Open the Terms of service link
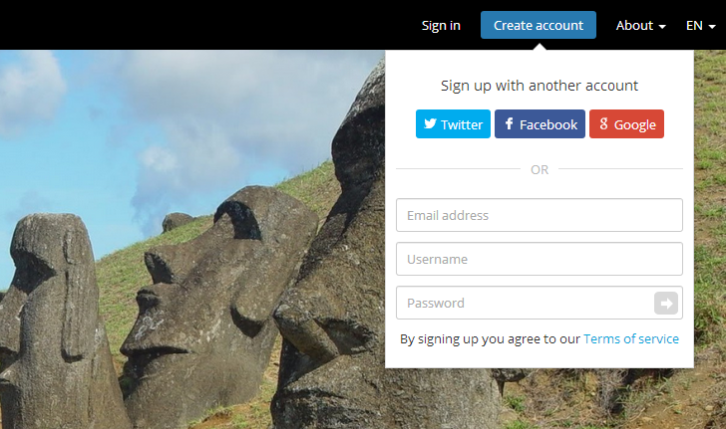This screenshot has height=429, width=726. coord(631,339)
